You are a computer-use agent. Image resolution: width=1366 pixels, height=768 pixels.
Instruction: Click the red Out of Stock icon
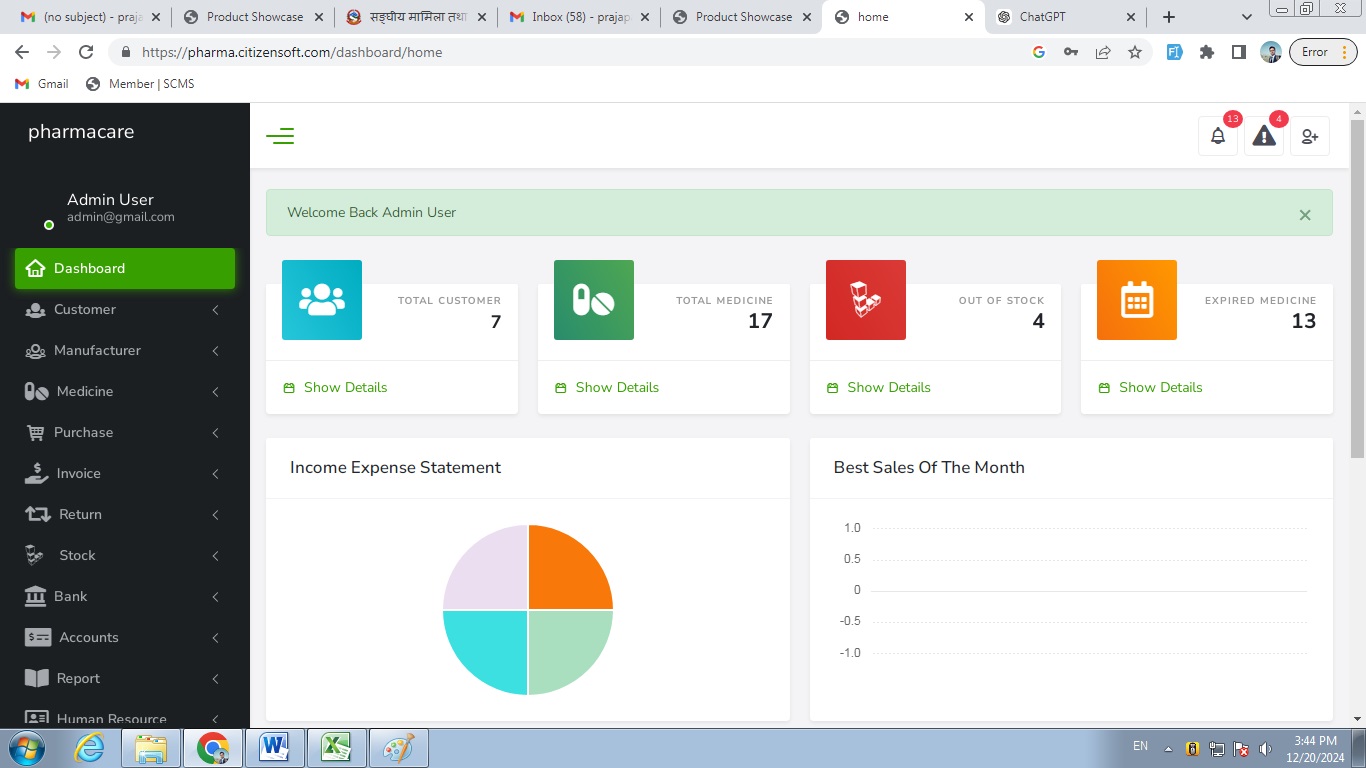click(x=865, y=300)
